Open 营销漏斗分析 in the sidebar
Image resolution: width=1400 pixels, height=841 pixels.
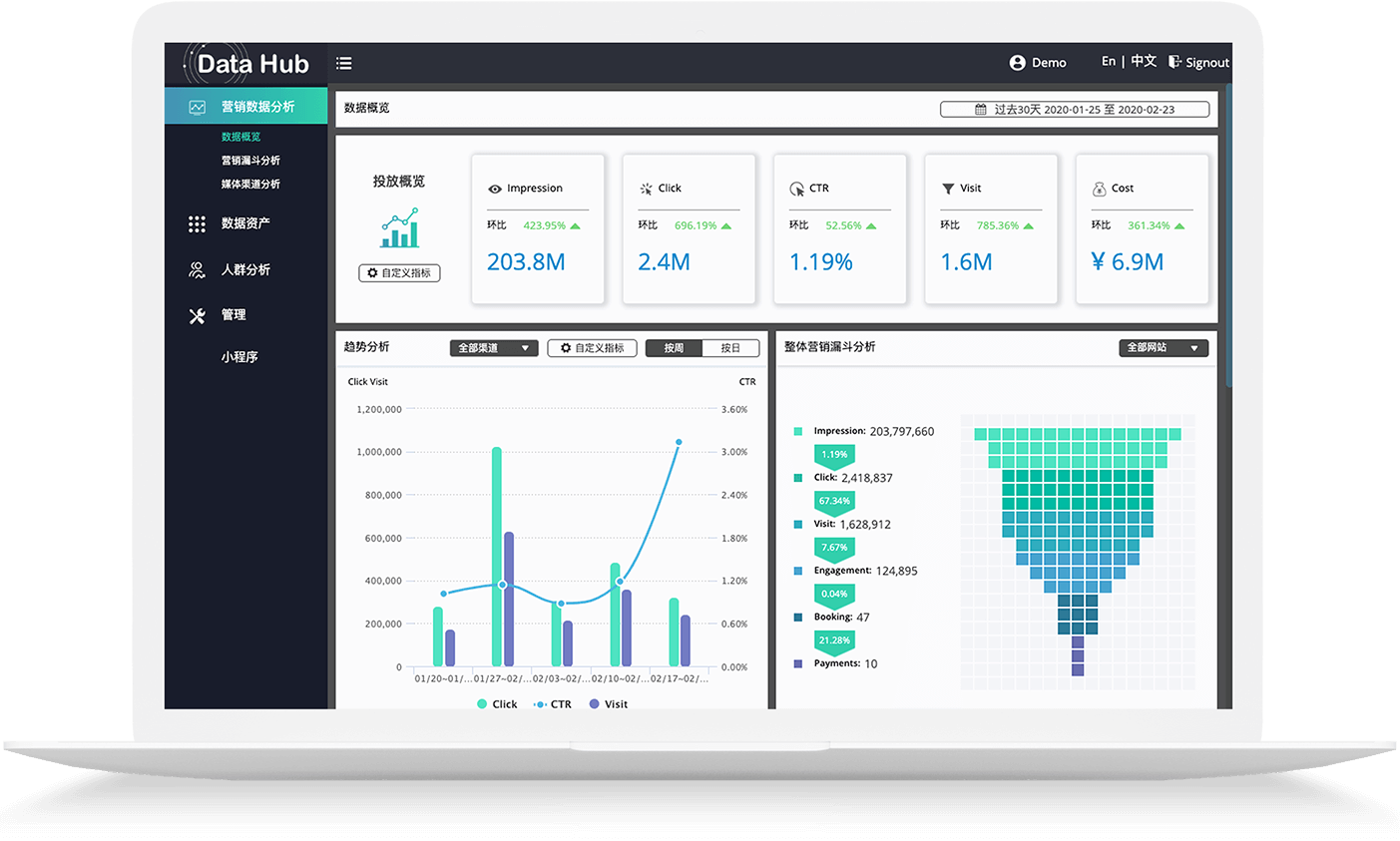250,161
